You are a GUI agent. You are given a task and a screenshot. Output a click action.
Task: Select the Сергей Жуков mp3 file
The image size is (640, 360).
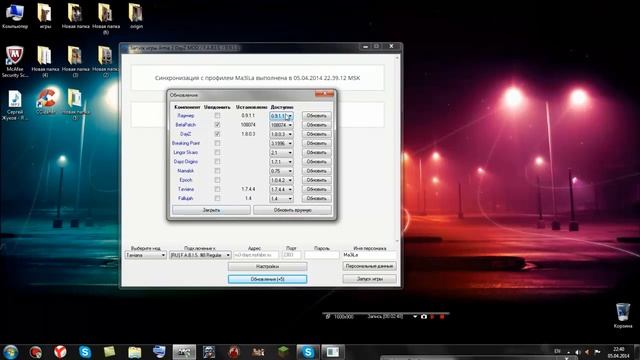coord(15,105)
